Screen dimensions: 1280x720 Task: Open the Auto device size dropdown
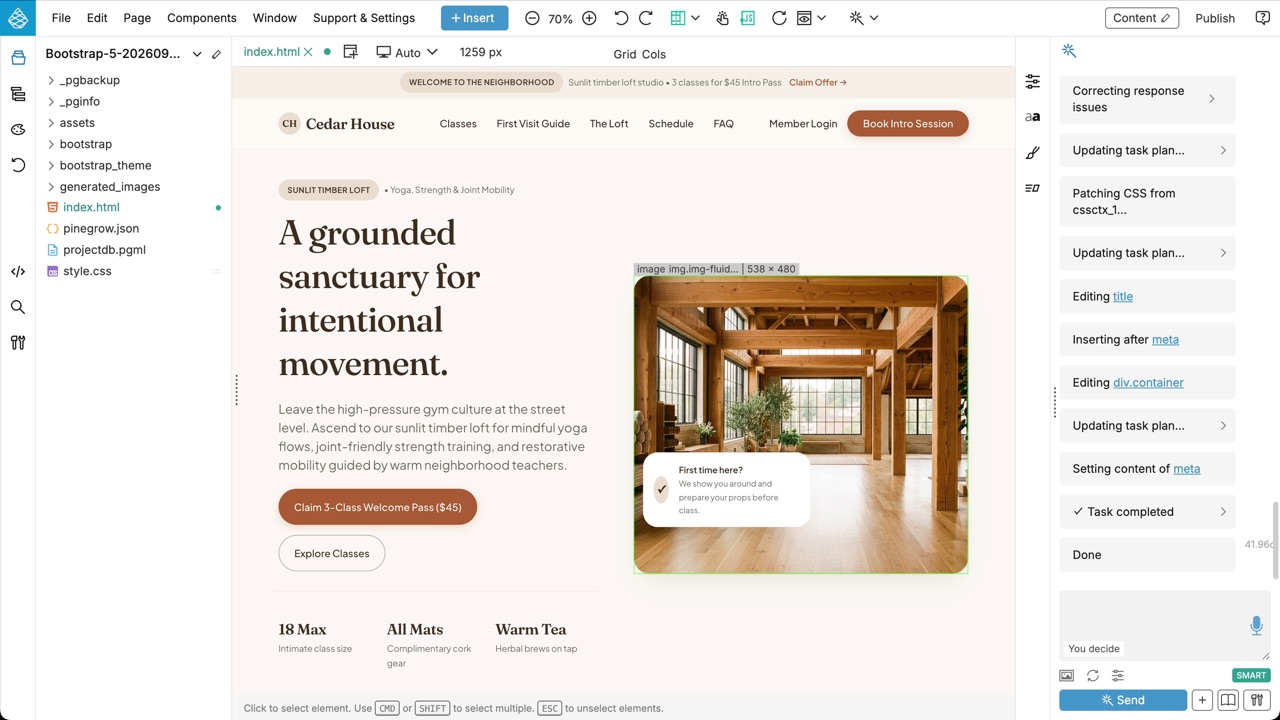(x=407, y=52)
